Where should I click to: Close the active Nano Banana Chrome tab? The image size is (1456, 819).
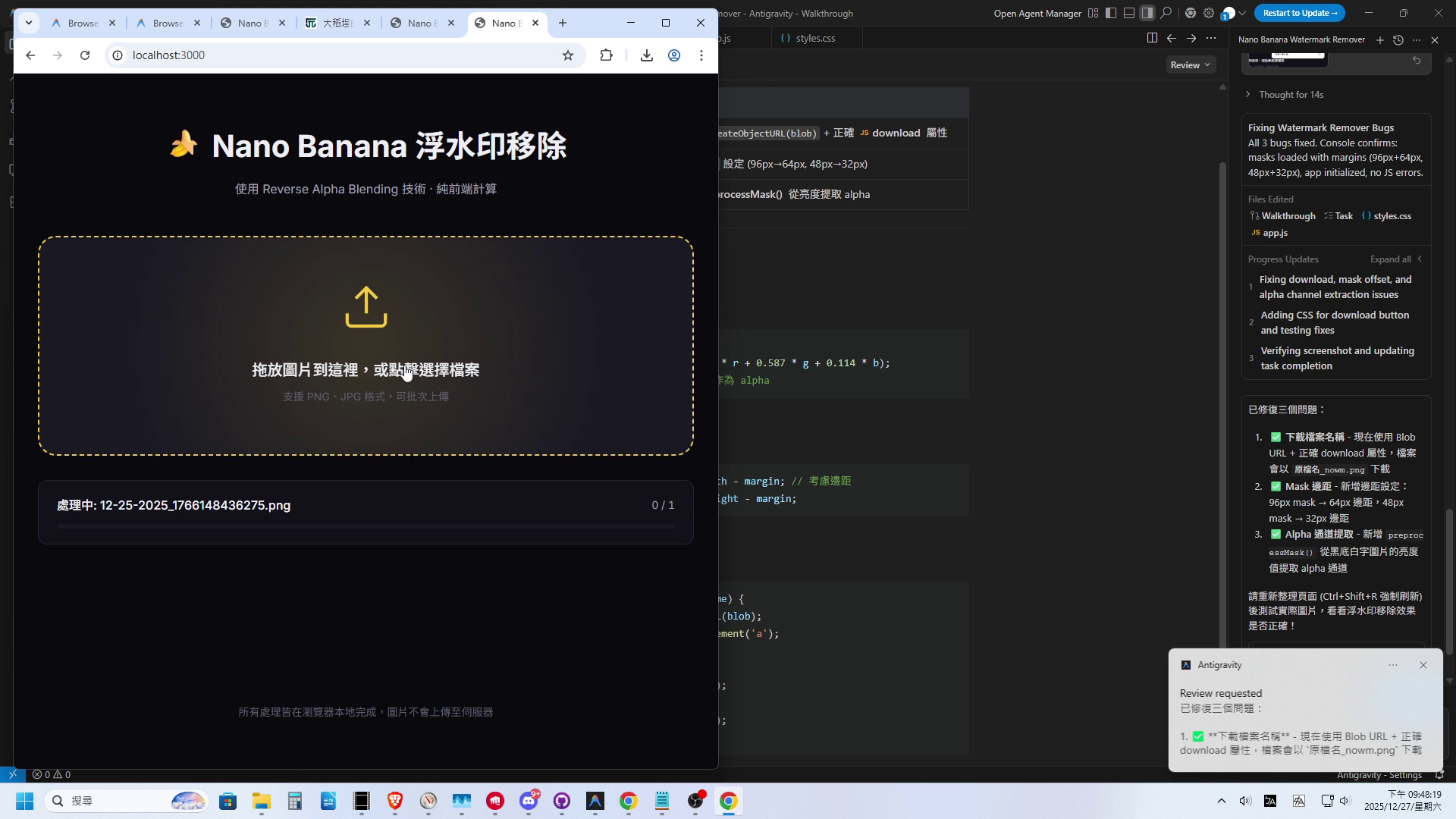pos(535,23)
